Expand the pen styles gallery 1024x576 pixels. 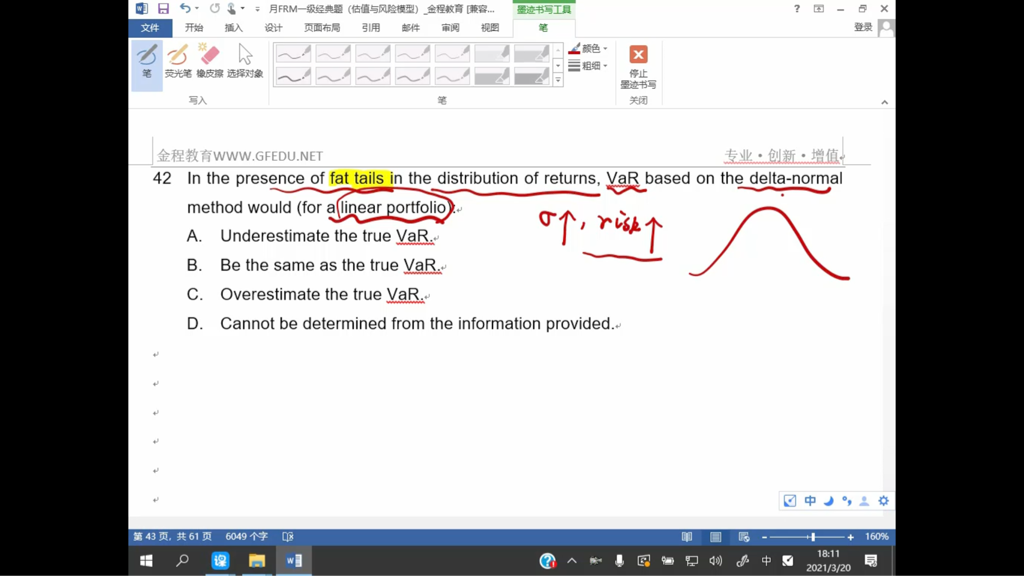pos(558,80)
